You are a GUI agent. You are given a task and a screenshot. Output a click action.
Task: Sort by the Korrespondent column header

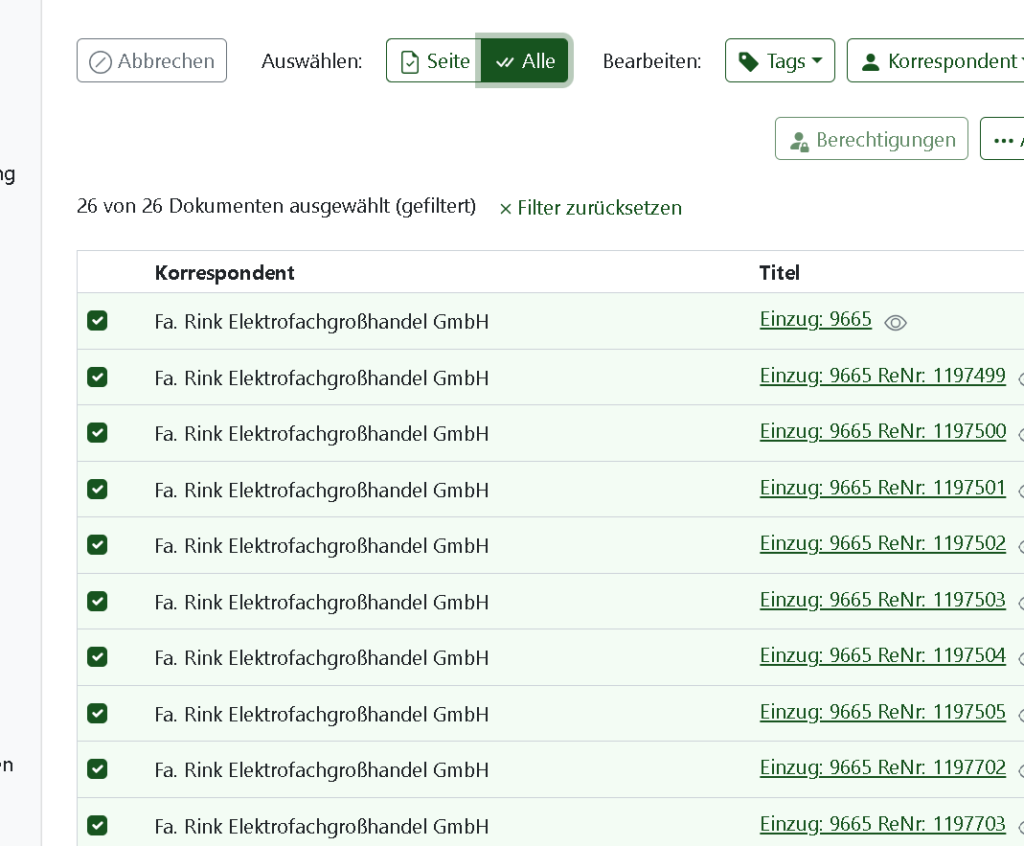pyautogui.click(x=224, y=273)
